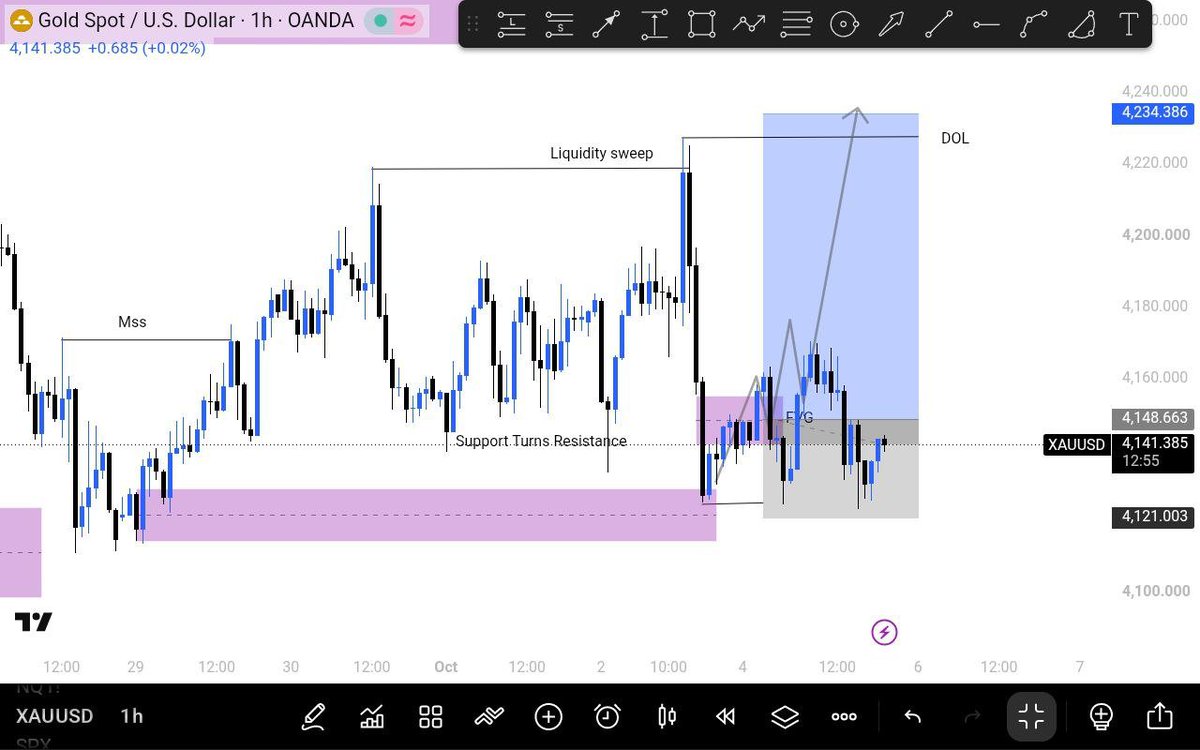Create an alert with alarm clock icon
This screenshot has height=750, width=1200.
tap(607, 716)
